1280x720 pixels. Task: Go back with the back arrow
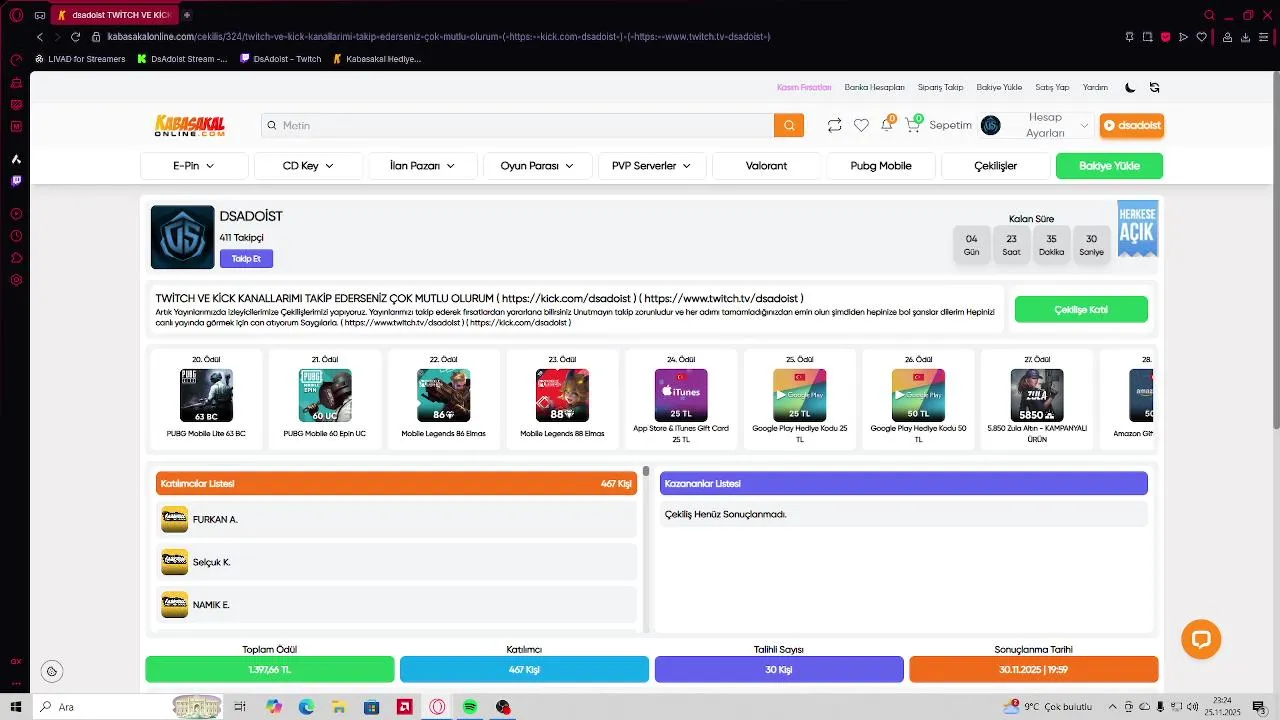(x=40, y=37)
